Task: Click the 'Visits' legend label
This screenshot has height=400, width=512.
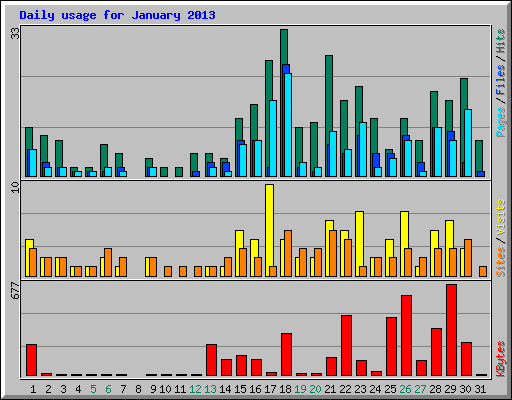Action: click(x=500, y=217)
